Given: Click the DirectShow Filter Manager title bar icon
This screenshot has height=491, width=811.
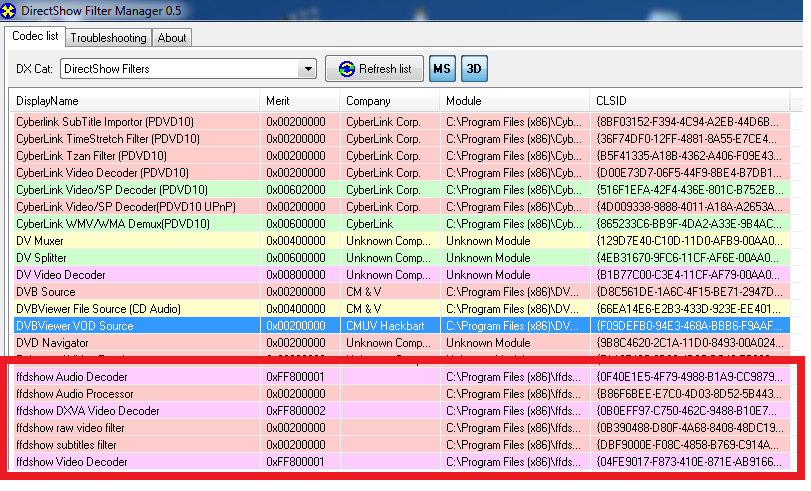Looking at the screenshot, I should (9, 10).
